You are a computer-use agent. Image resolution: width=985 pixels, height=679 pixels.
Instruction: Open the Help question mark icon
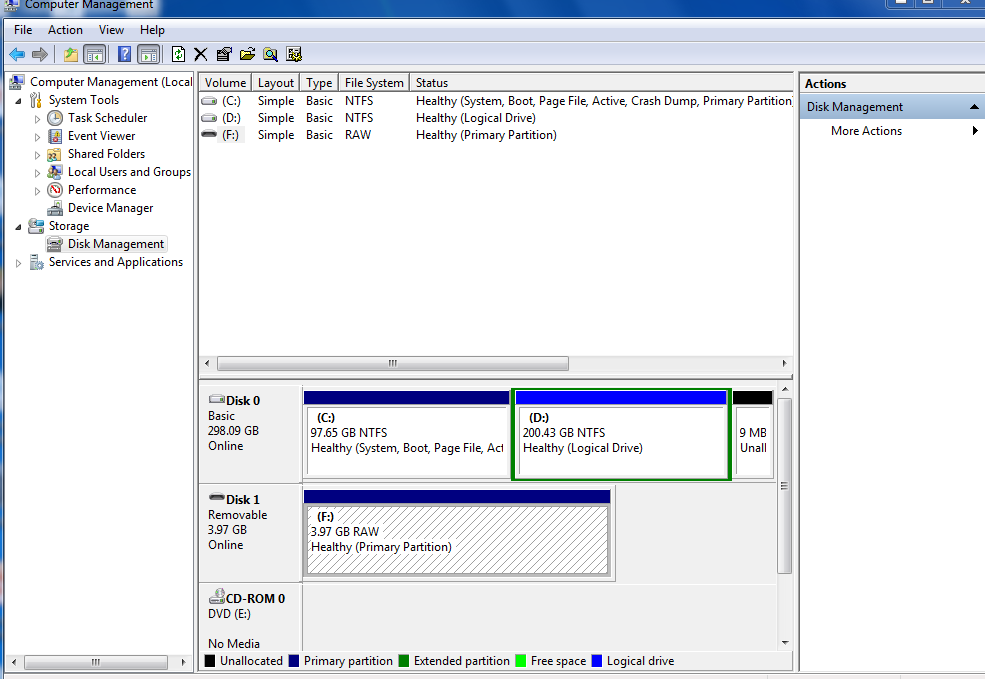[x=124, y=55]
